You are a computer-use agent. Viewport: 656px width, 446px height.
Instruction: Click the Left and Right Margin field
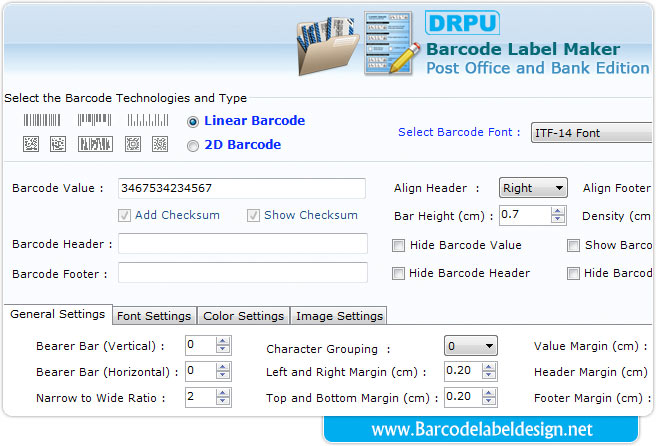coord(463,371)
